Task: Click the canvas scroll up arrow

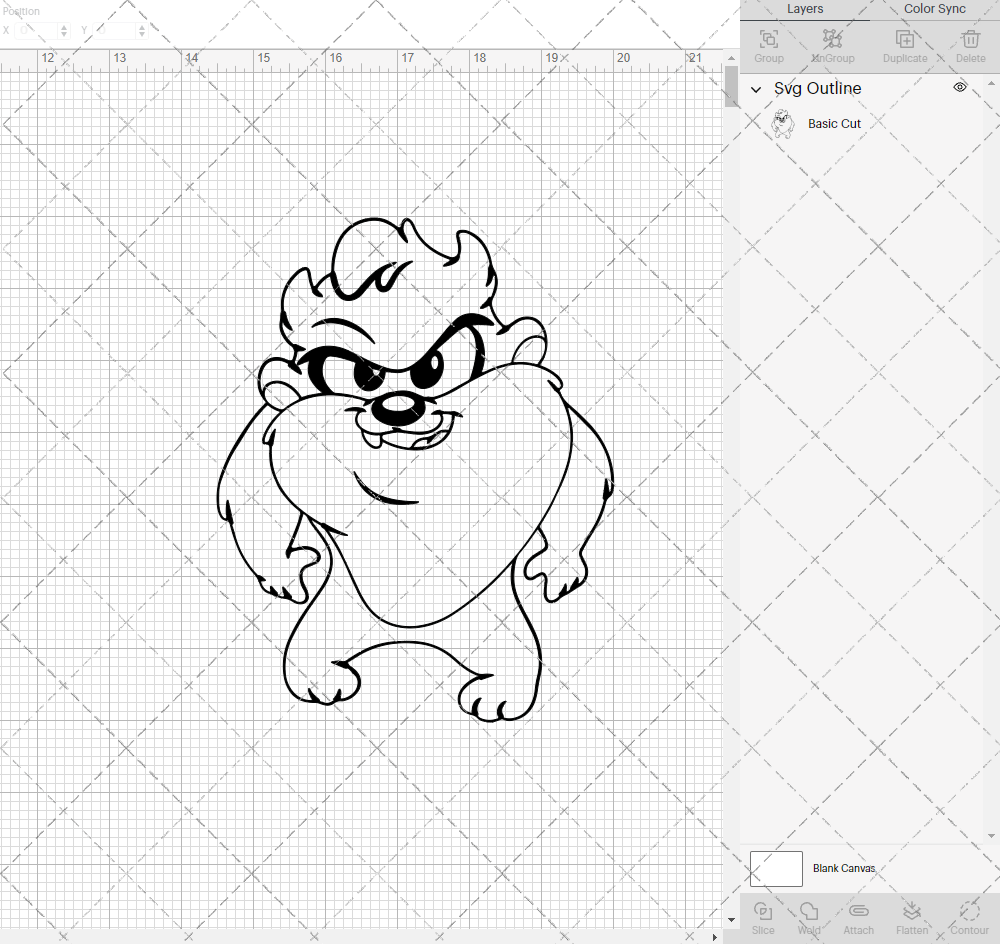Action: pos(732,57)
